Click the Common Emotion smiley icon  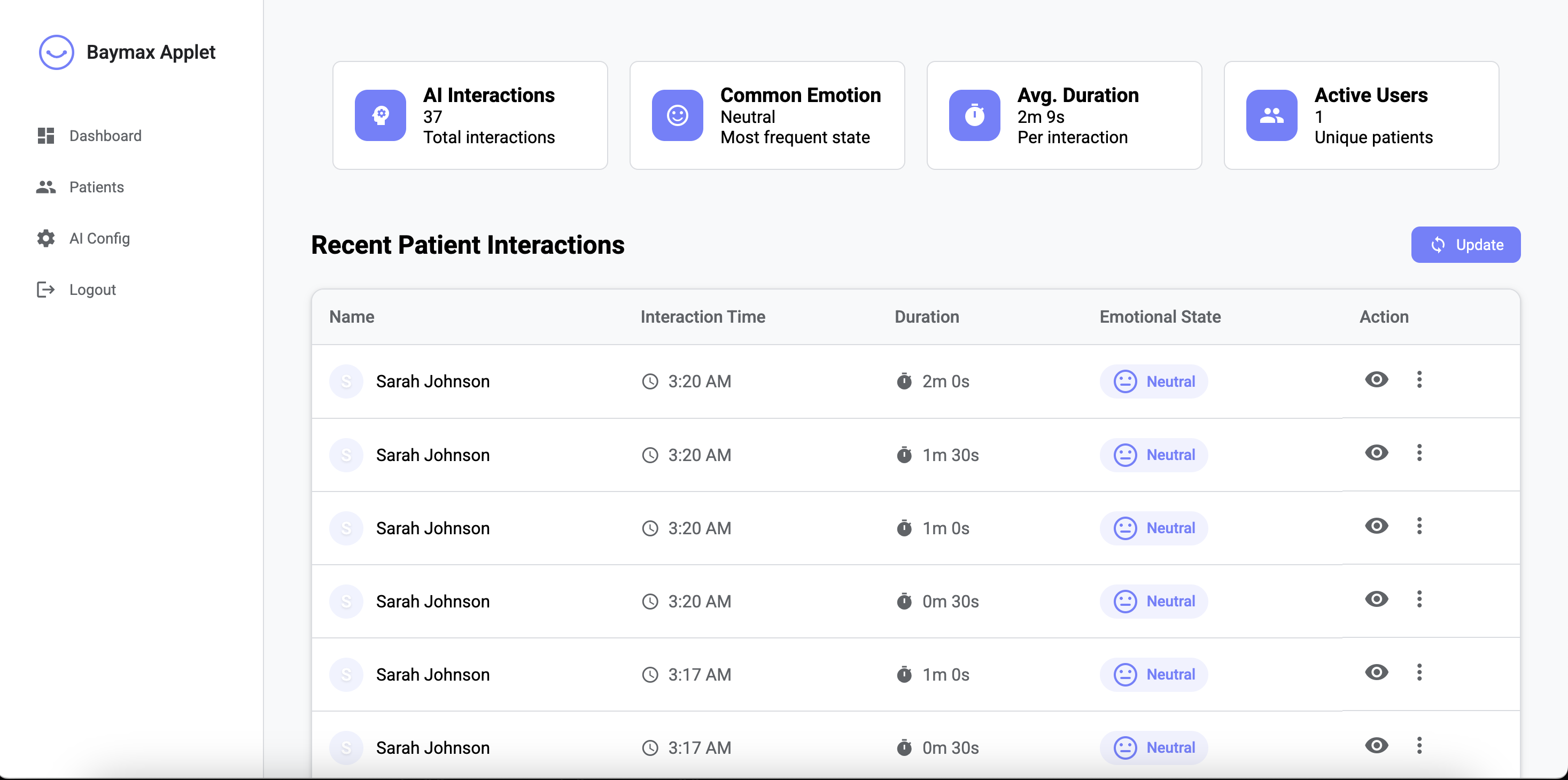pyautogui.click(x=677, y=115)
